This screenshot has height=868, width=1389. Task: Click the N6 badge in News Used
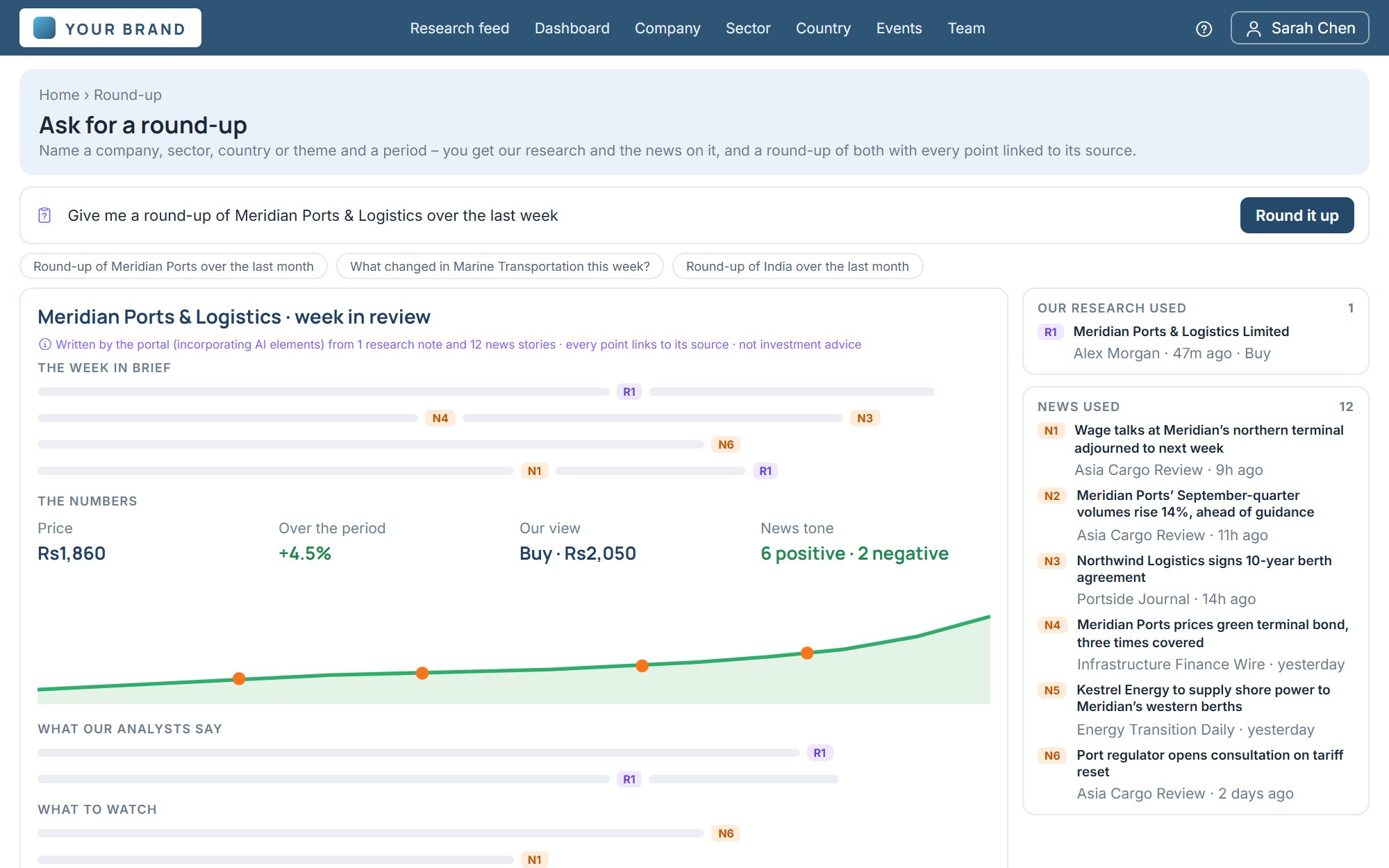click(1052, 756)
